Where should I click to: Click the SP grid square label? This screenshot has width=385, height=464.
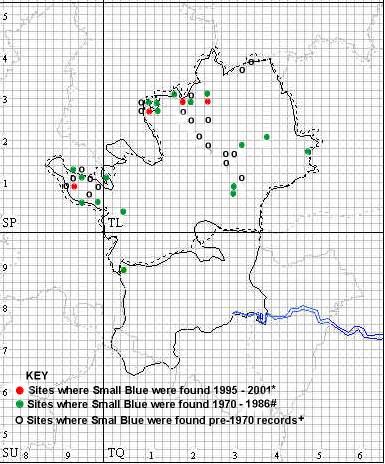pyautogui.click(x=9, y=222)
